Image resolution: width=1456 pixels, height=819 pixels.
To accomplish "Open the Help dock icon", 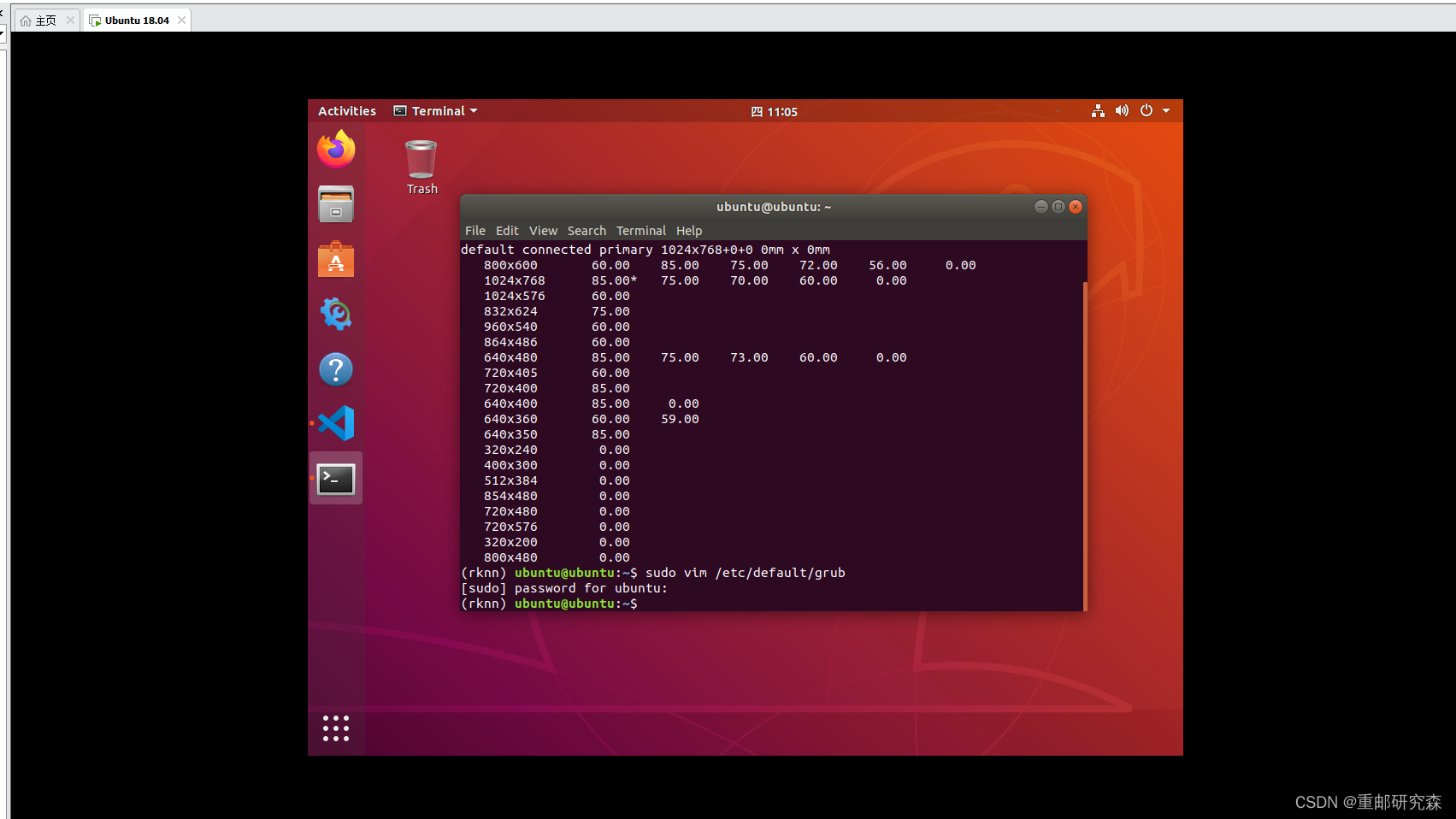I will [336, 369].
